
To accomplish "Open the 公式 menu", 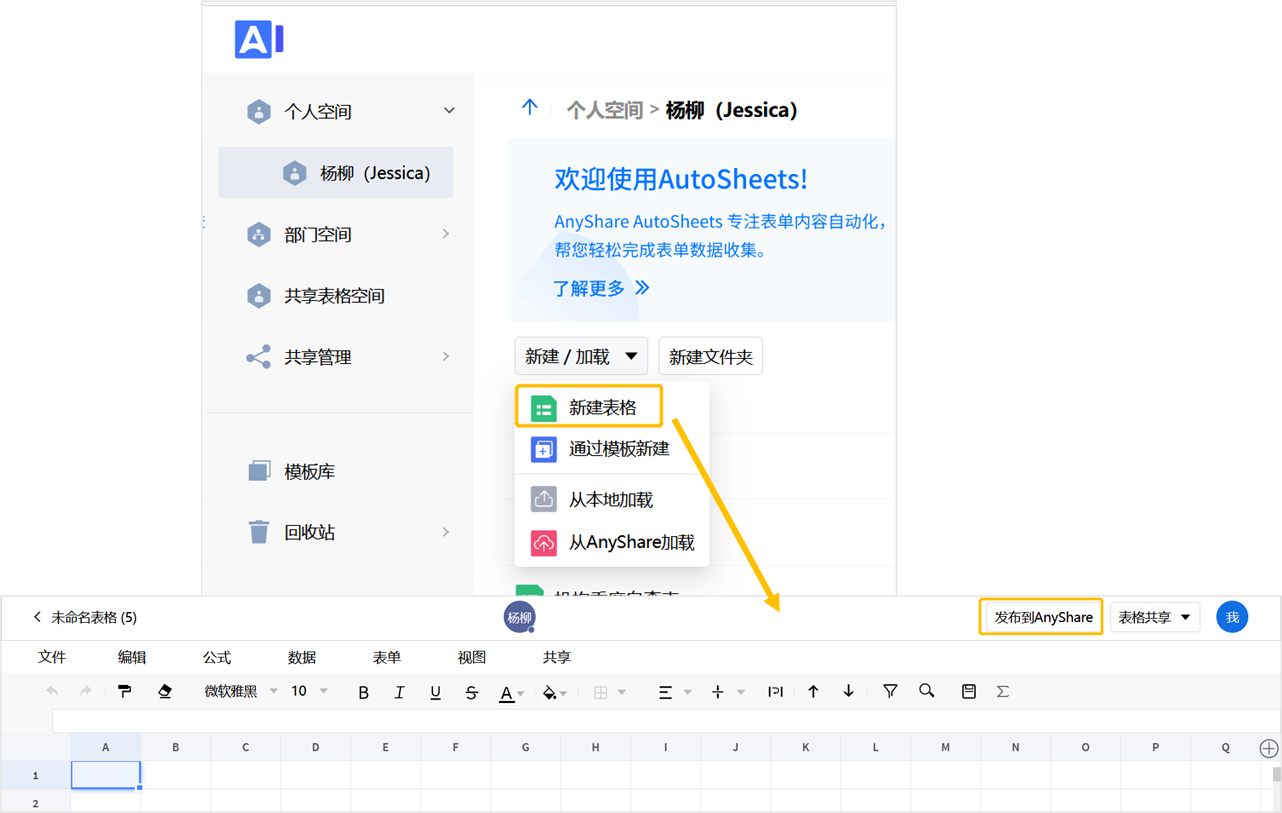I will 217,657.
